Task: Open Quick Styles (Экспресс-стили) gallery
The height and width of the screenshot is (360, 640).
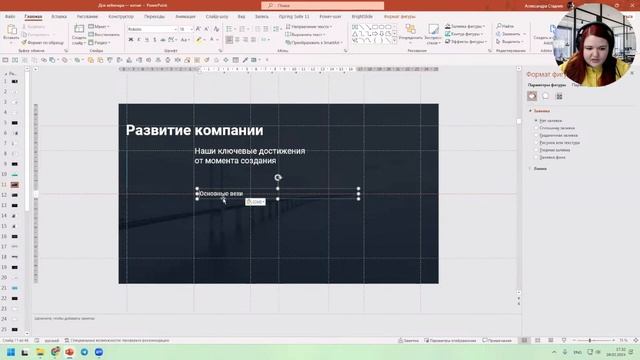Action: tap(433, 33)
